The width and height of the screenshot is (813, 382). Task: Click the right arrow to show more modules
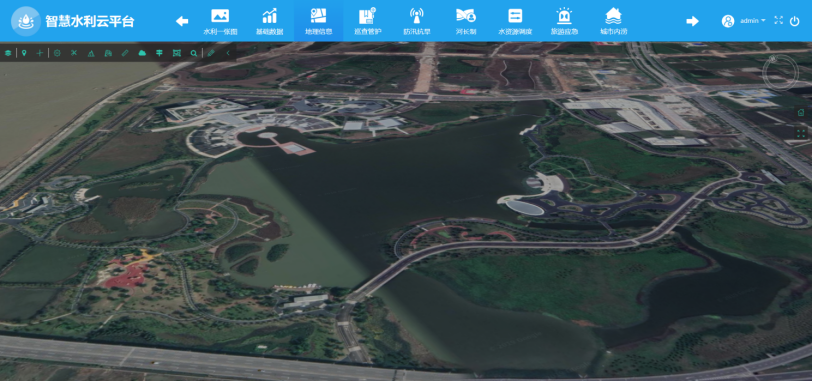point(692,21)
